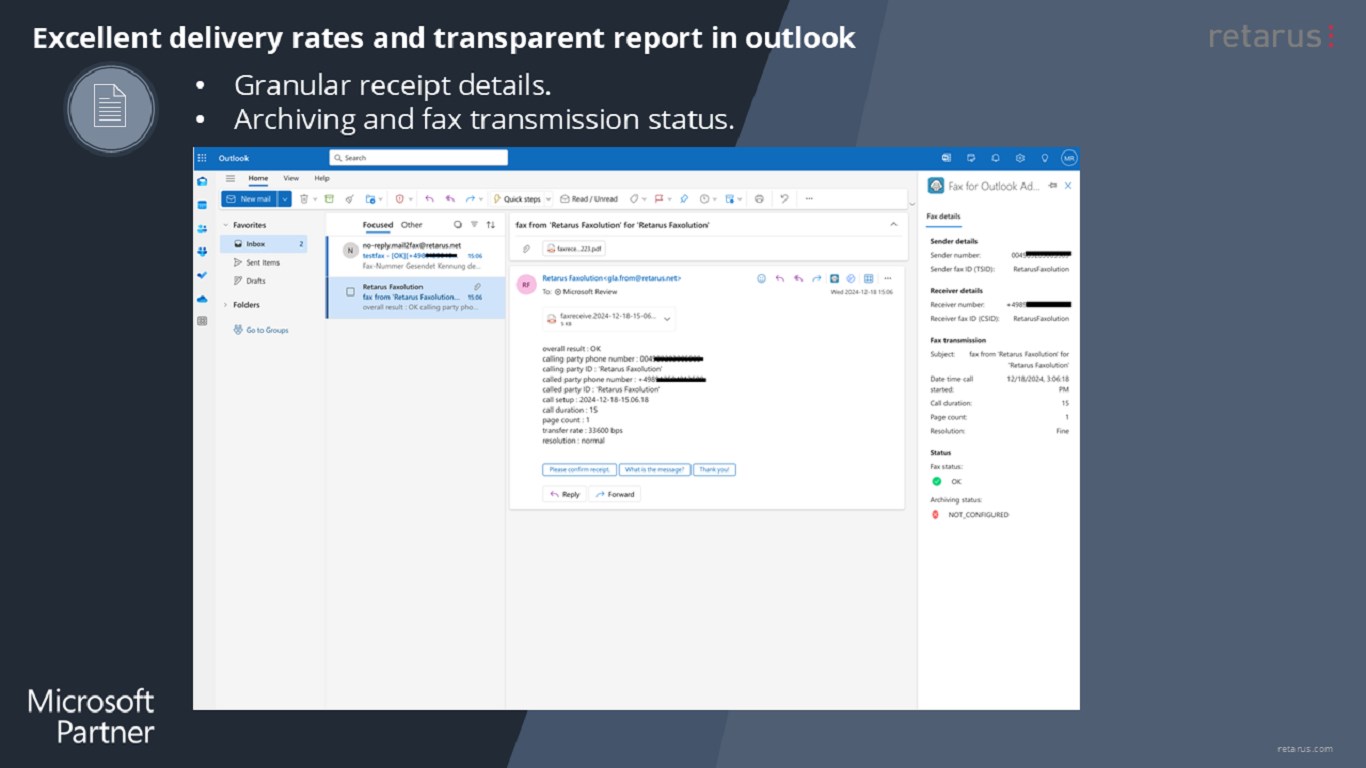Open the Inbox folder

pyautogui.click(x=264, y=244)
